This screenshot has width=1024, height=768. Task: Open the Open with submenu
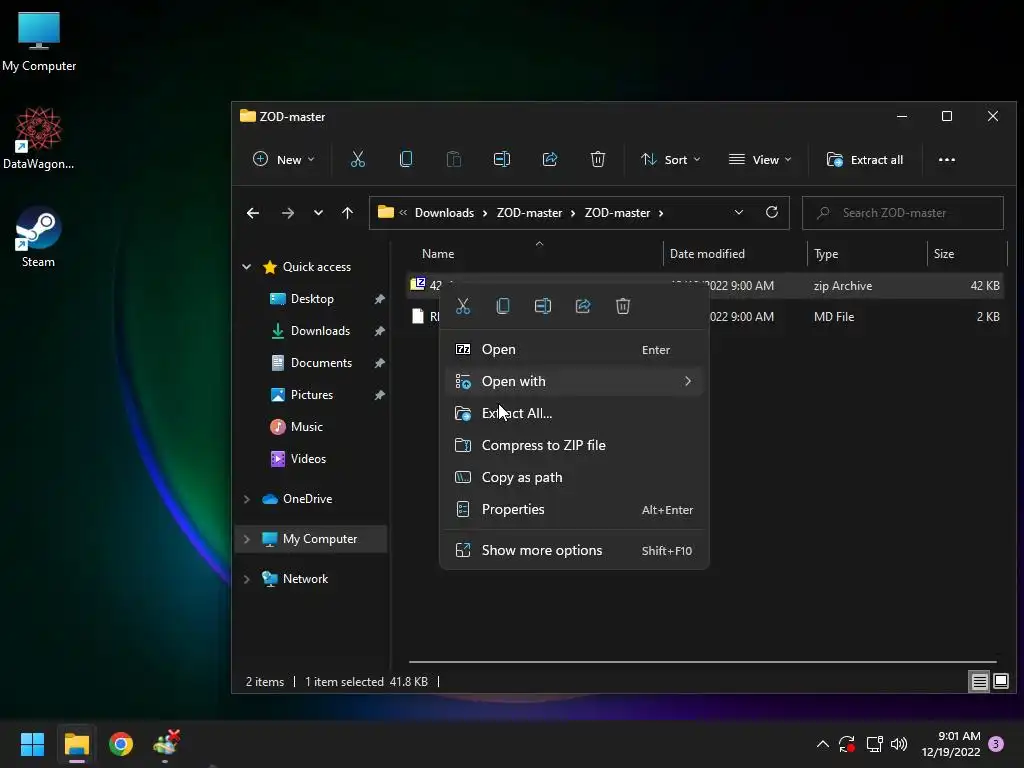pos(573,381)
